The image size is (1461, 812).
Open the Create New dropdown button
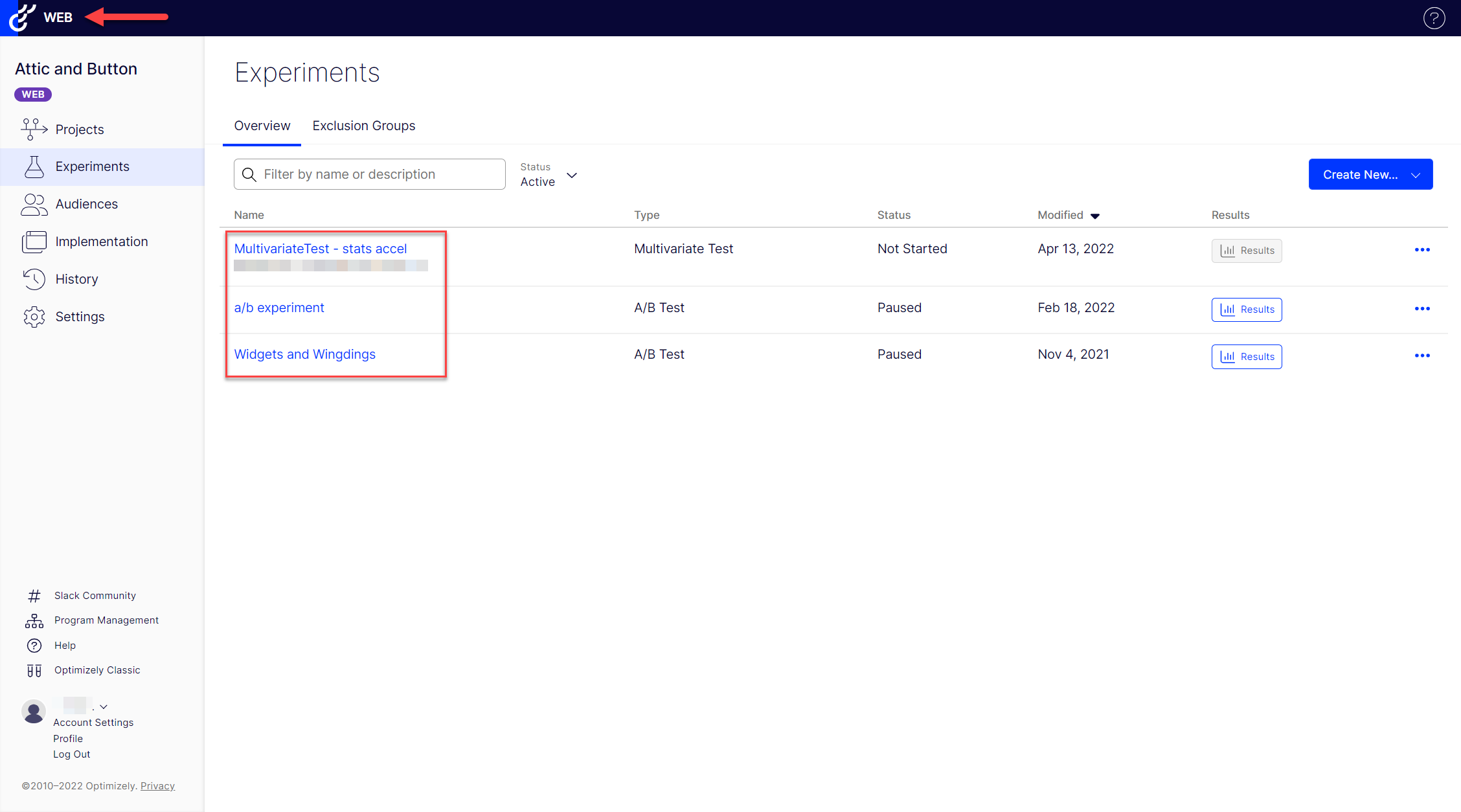coord(1370,174)
